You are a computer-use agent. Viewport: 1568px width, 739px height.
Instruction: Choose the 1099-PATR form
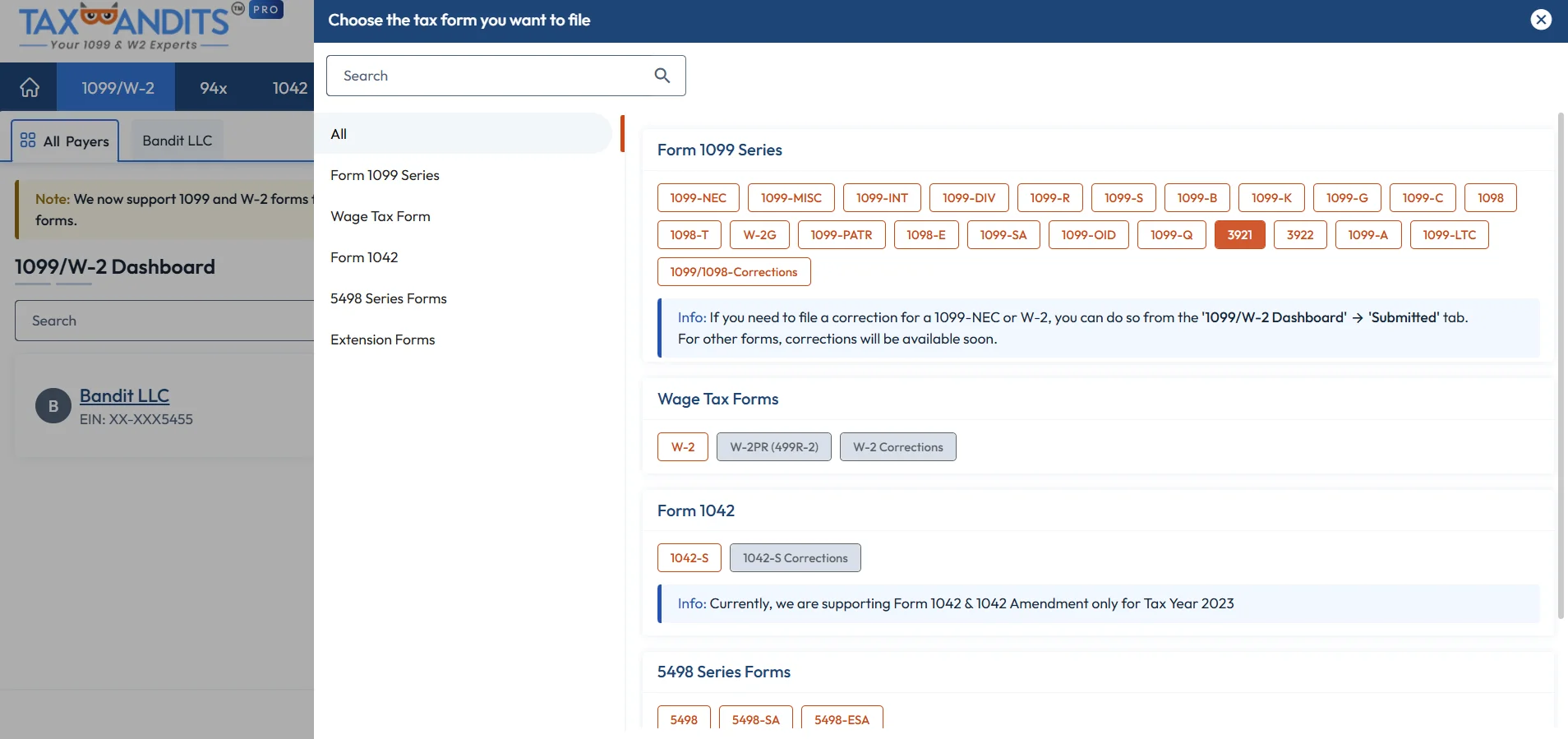[x=842, y=235]
